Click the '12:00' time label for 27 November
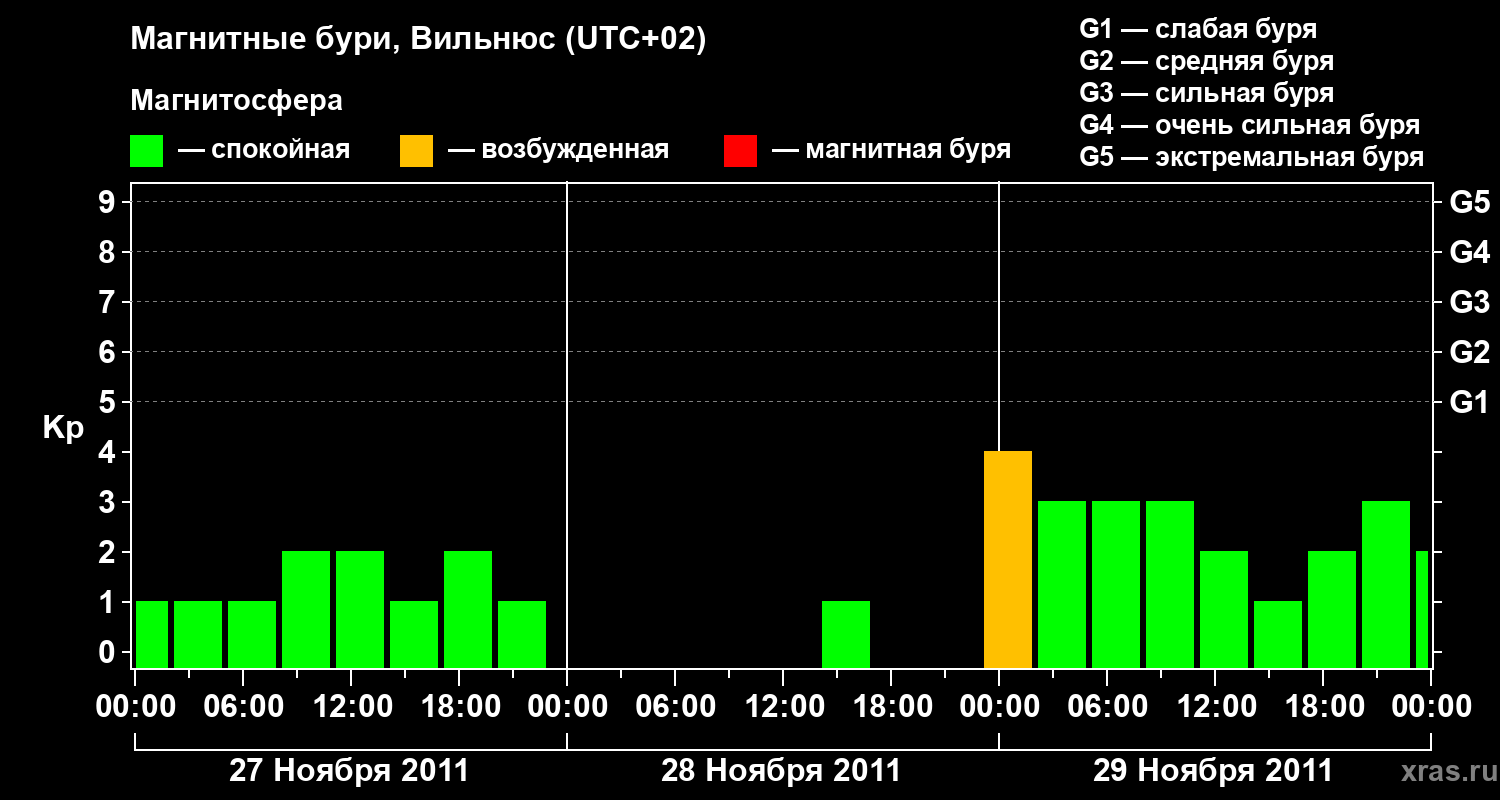 pos(352,707)
